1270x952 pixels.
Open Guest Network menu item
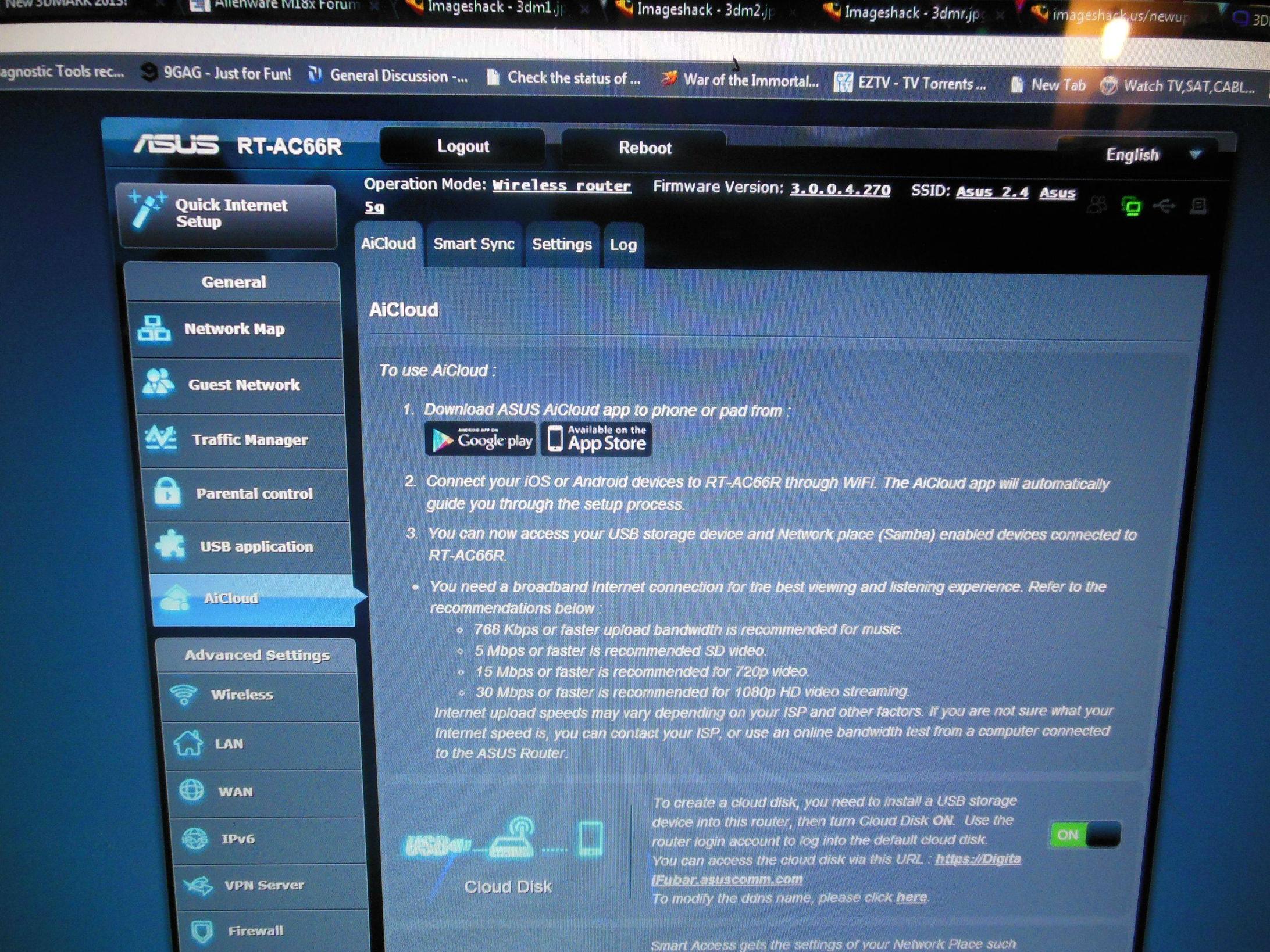pyautogui.click(x=239, y=384)
